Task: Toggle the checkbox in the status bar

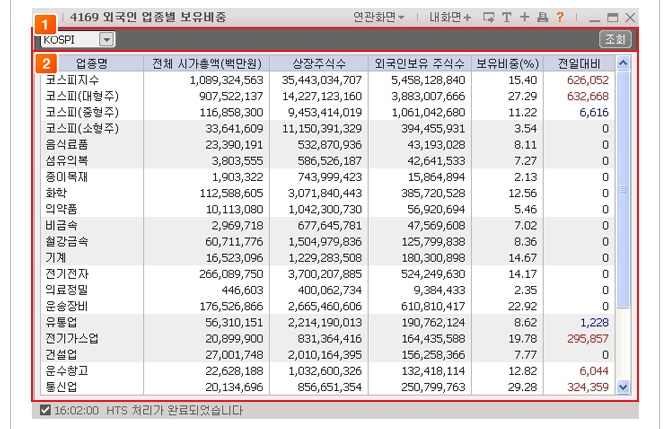Action: [45, 410]
